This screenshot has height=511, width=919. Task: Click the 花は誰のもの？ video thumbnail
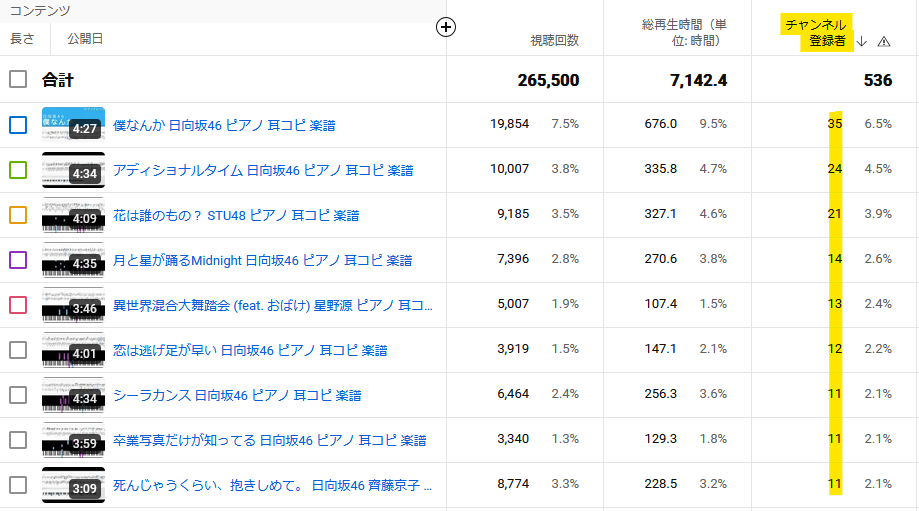(73, 215)
